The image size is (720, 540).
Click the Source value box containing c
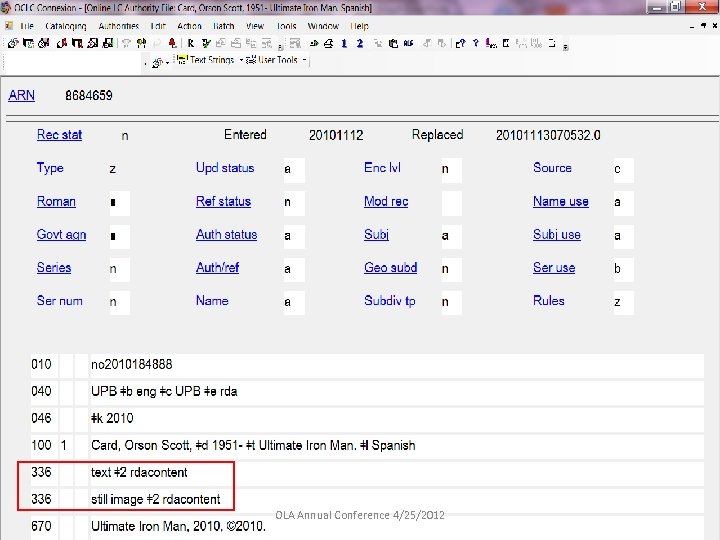(x=624, y=169)
